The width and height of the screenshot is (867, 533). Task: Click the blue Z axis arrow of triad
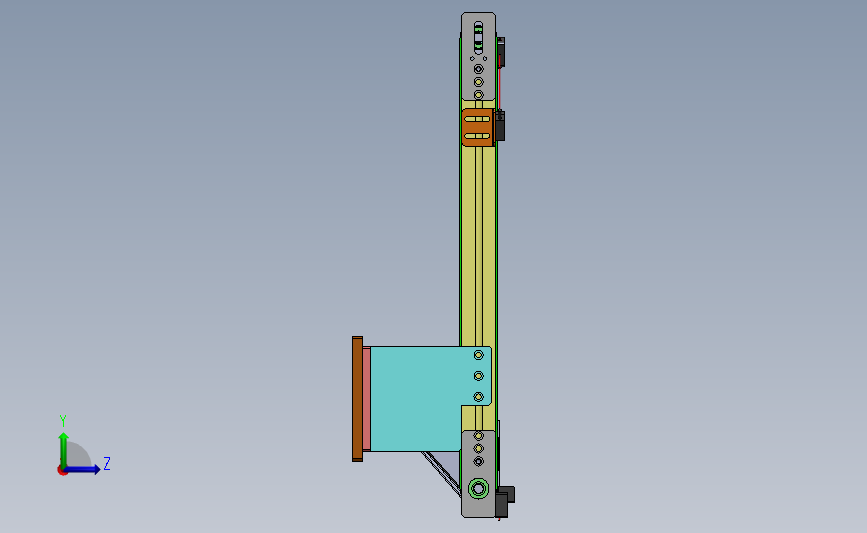pos(83,470)
